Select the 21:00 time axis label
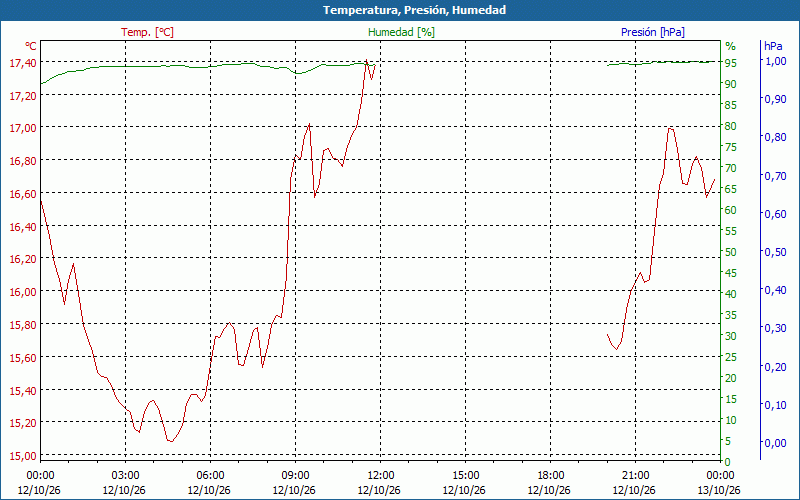This screenshot has height=500, width=800. pos(636,476)
